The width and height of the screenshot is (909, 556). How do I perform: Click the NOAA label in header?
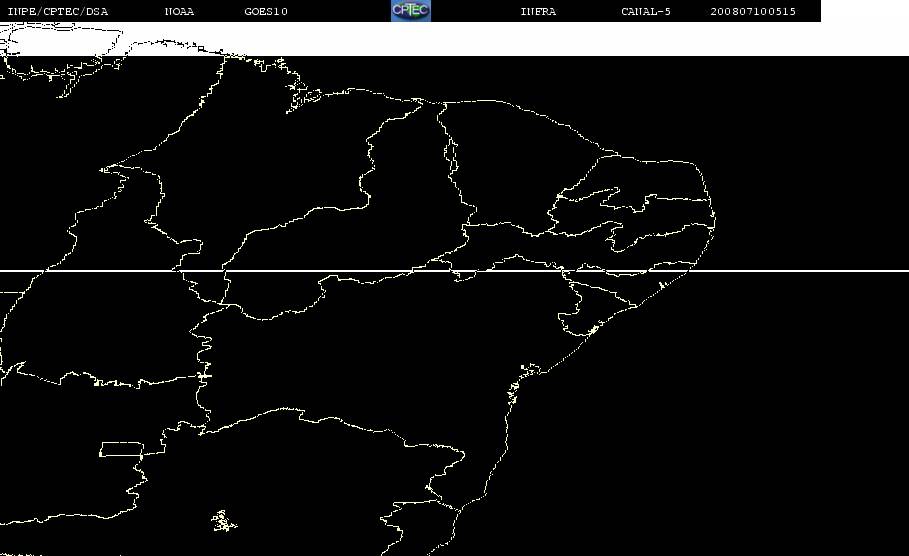(x=179, y=11)
